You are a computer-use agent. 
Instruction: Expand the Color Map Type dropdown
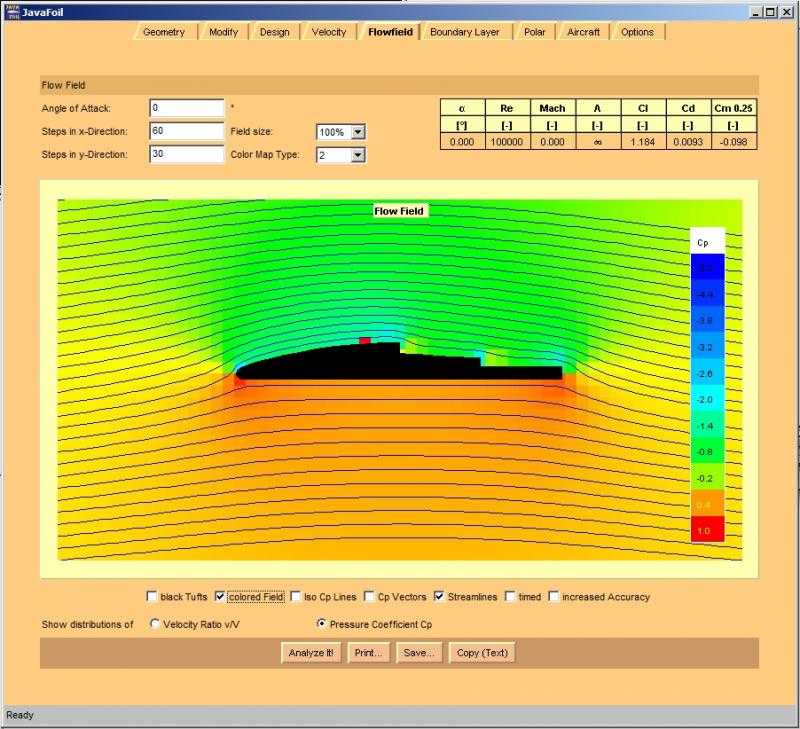tap(358, 155)
